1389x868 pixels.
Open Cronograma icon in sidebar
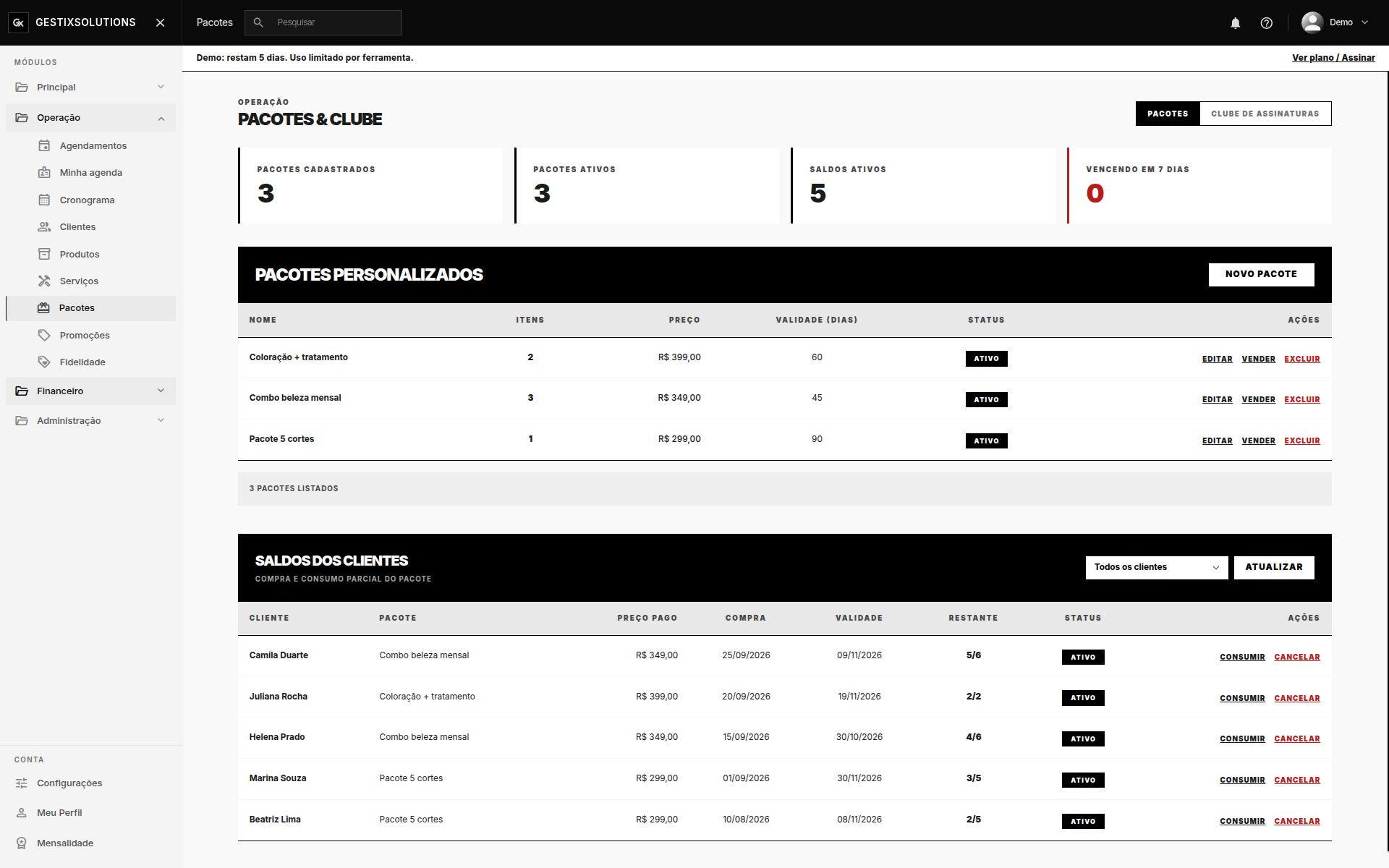point(44,200)
